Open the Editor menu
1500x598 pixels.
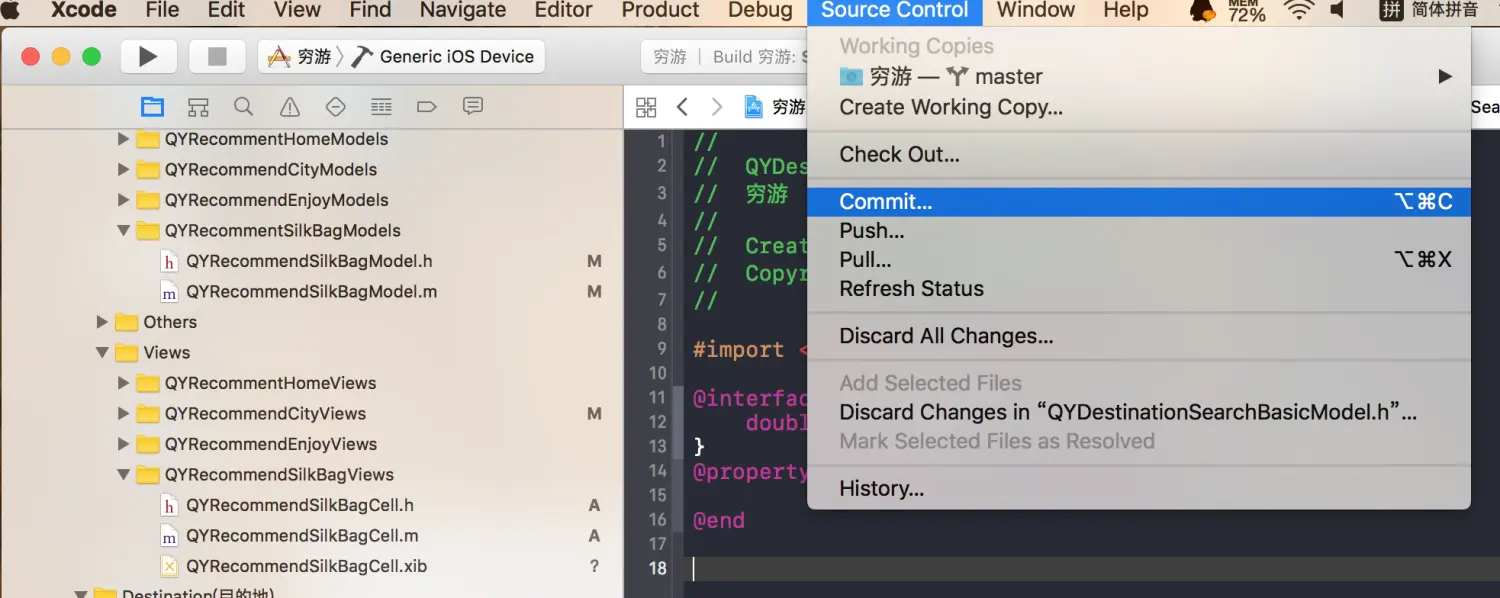(564, 10)
